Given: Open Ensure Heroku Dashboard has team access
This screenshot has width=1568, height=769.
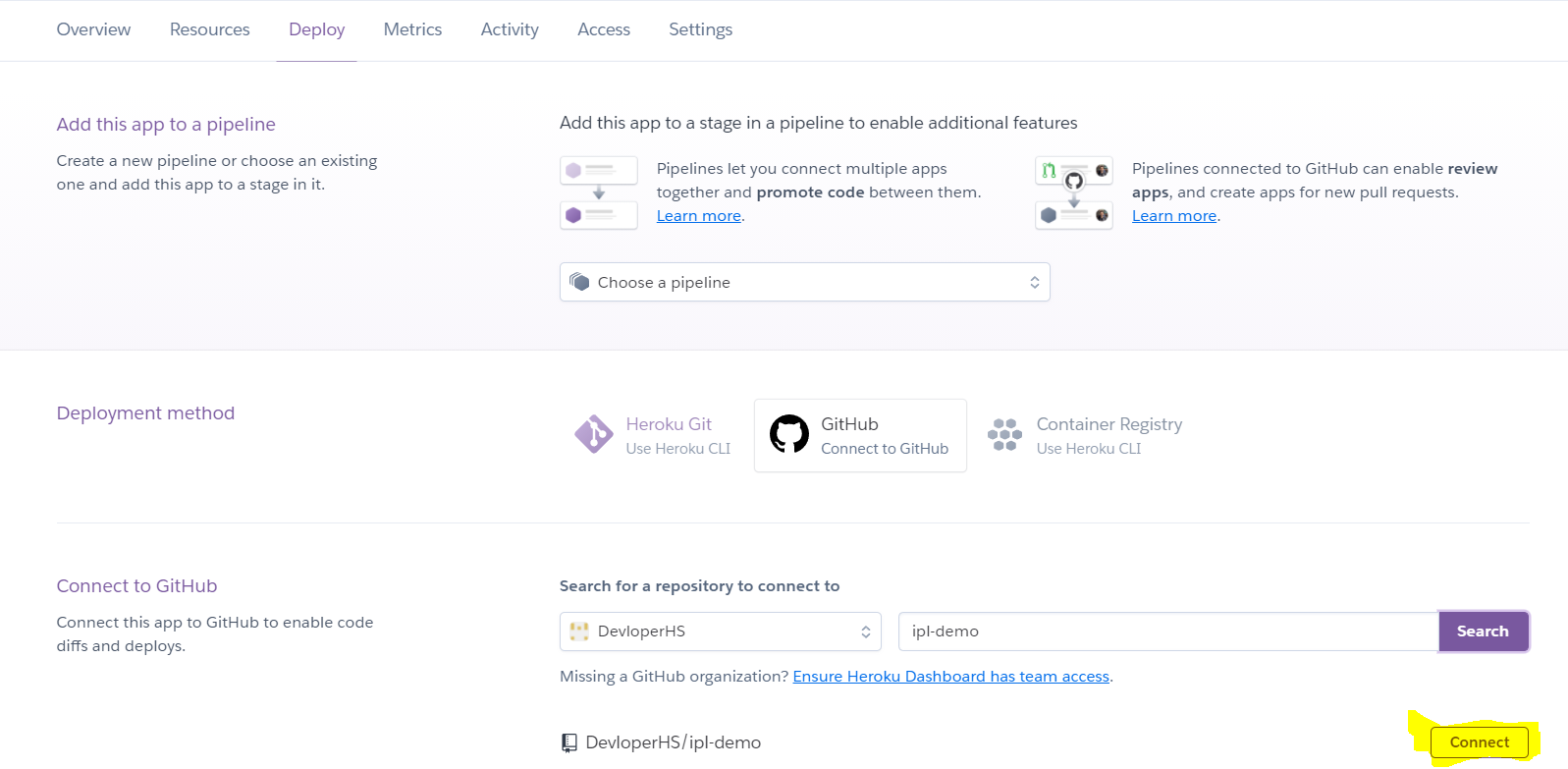Looking at the screenshot, I should 950,677.
